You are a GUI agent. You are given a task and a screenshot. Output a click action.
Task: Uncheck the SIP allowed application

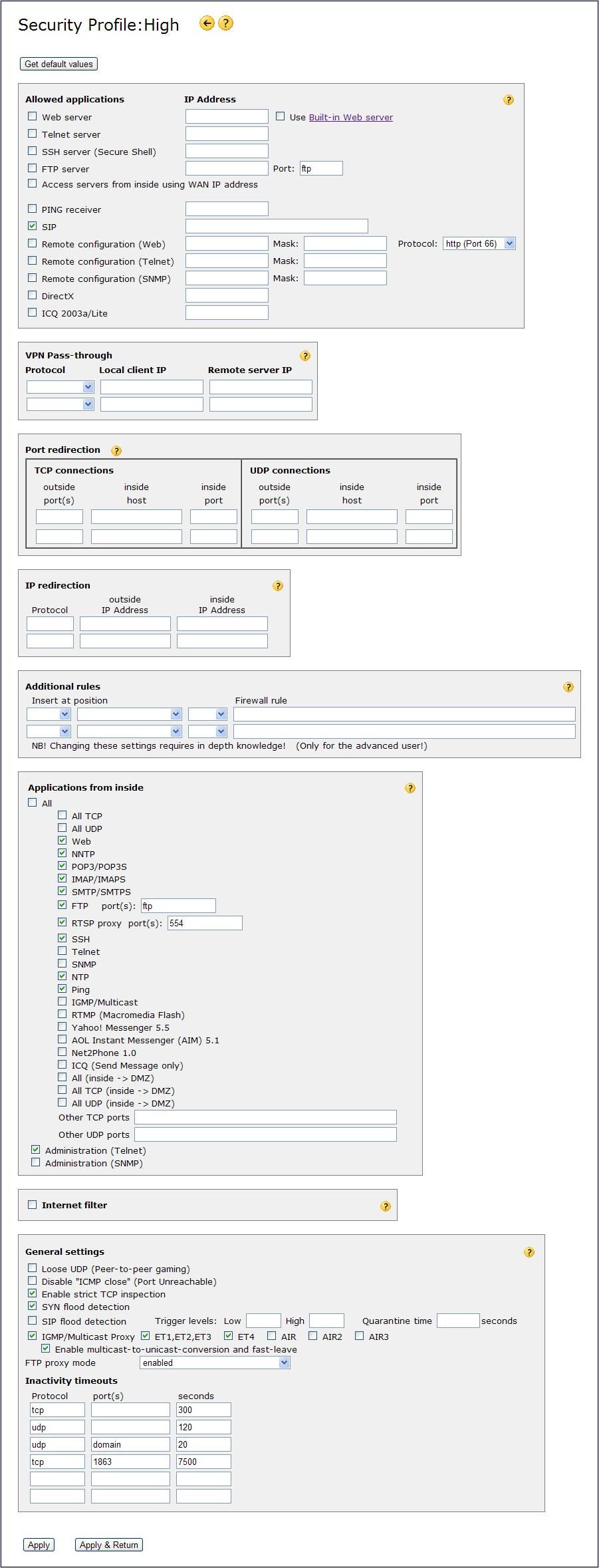tap(33, 226)
